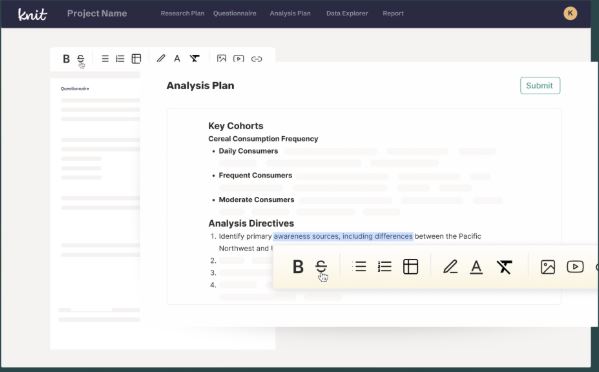
Task: Open the user avatar 'K' menu
Action: click(x=570, y=13)
